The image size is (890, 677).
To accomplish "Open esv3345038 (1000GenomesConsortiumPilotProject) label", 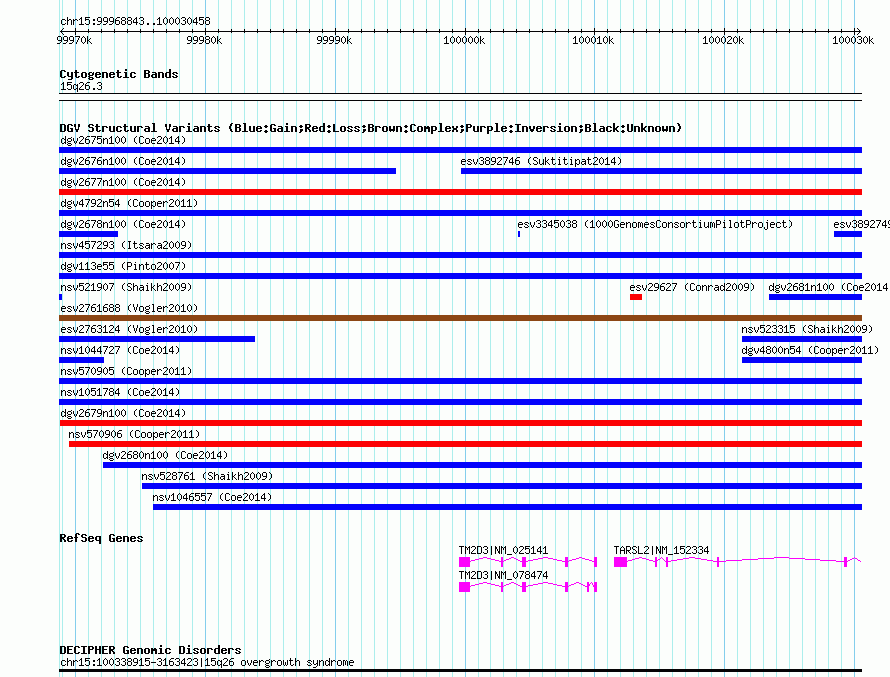I will [x=655, y=224].
